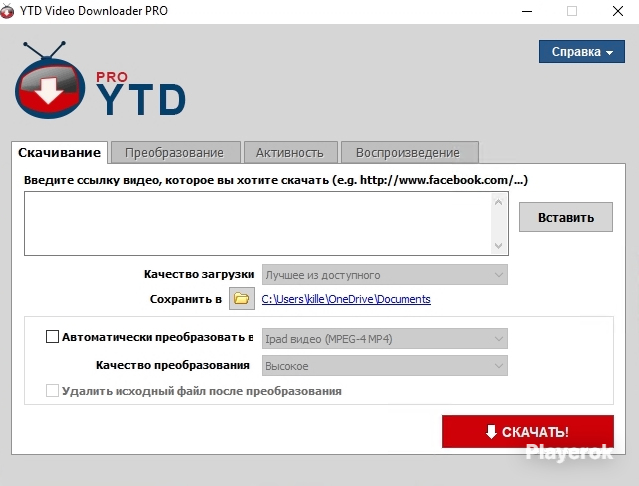Screen dimensions: 639x486
Task: Close the YTD Video Downloader PRO window
Action: coord(618,11)
